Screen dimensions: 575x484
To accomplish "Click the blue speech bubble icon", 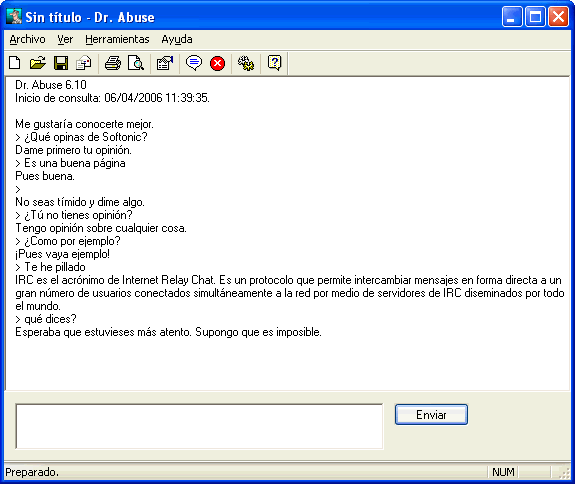I will [194, 63].
